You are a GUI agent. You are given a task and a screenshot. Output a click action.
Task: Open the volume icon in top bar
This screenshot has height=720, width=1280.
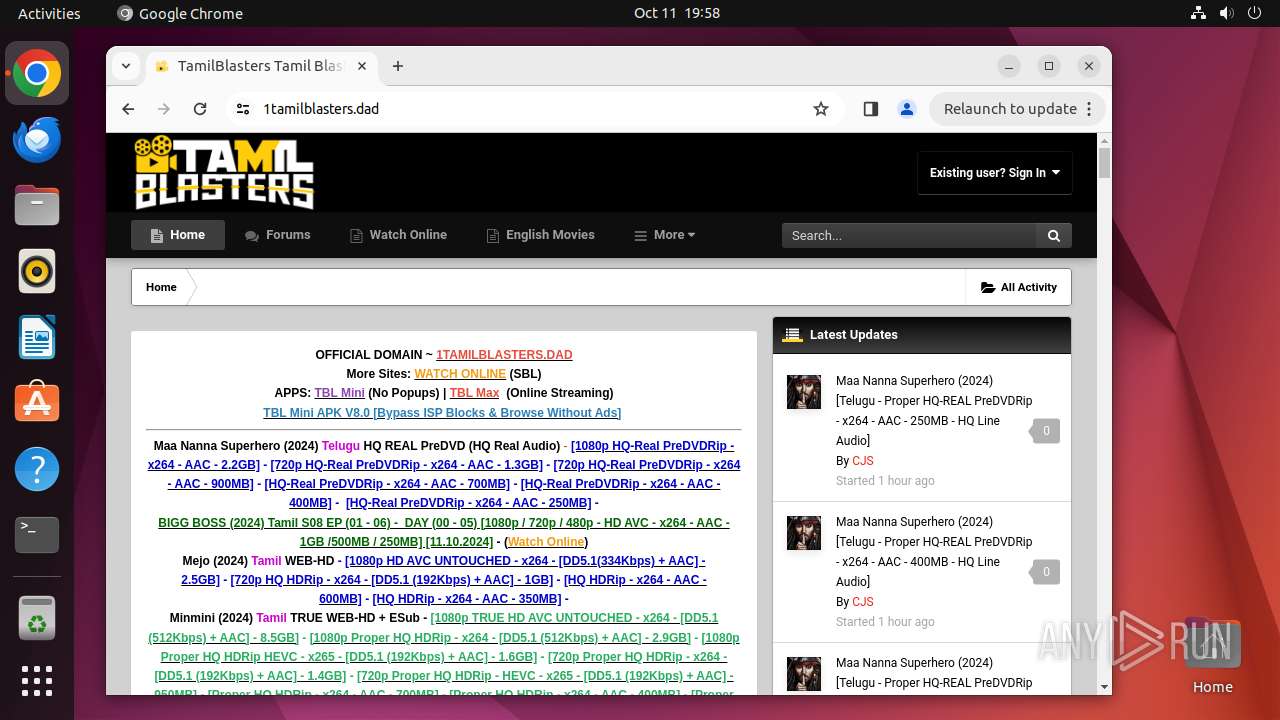[1226, 13]
